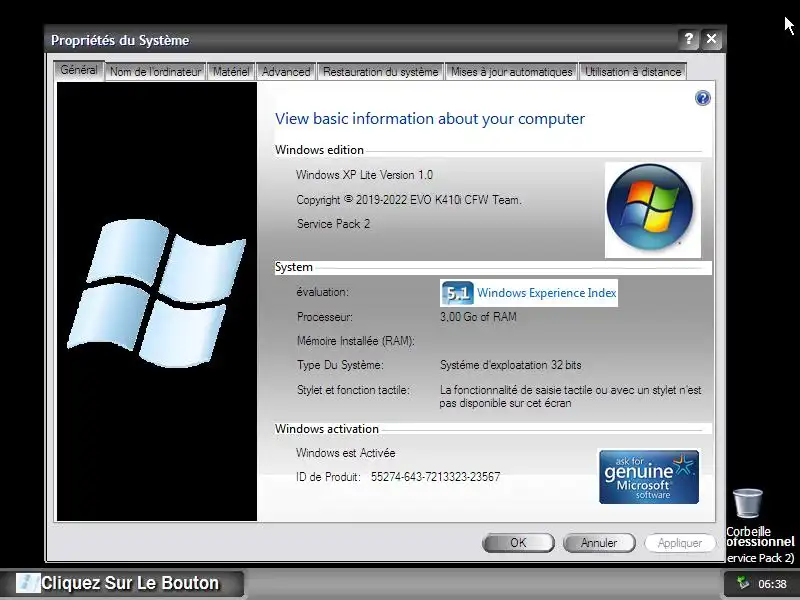Click the View basic information heading

(430, 119)
